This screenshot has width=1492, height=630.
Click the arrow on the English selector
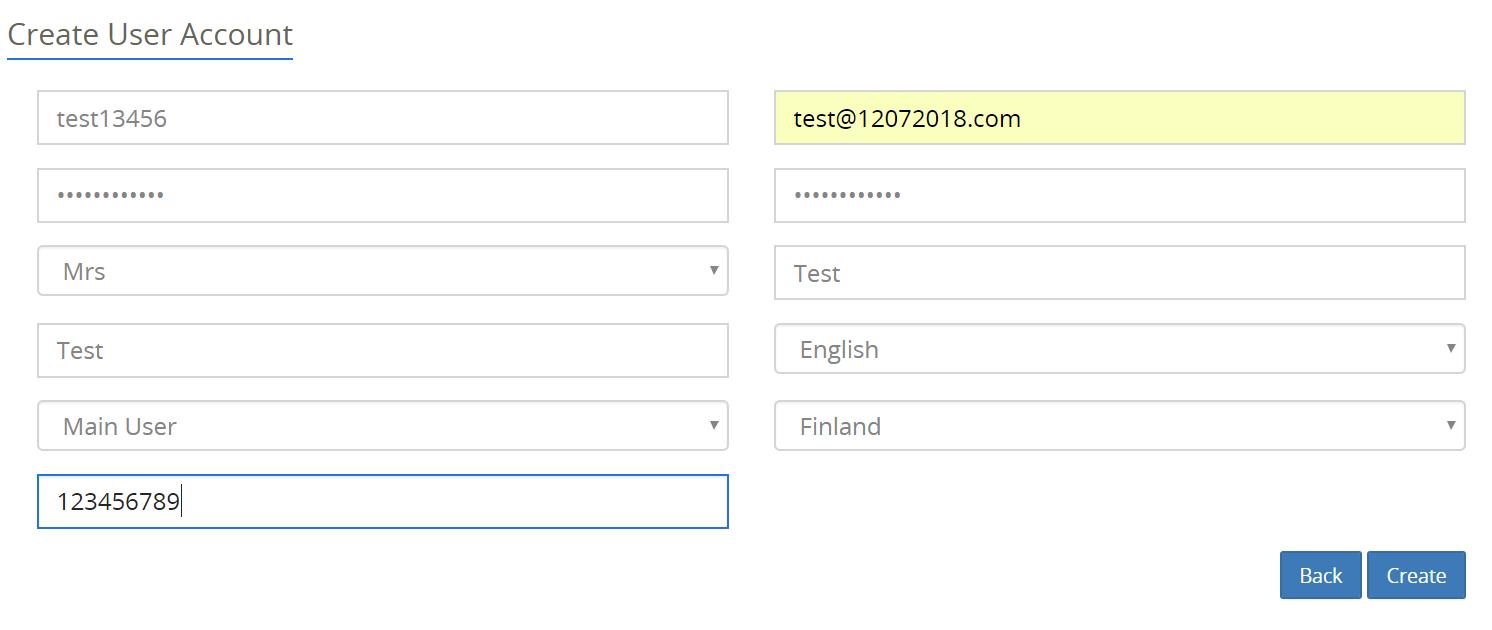click(x=1450, y=348)
